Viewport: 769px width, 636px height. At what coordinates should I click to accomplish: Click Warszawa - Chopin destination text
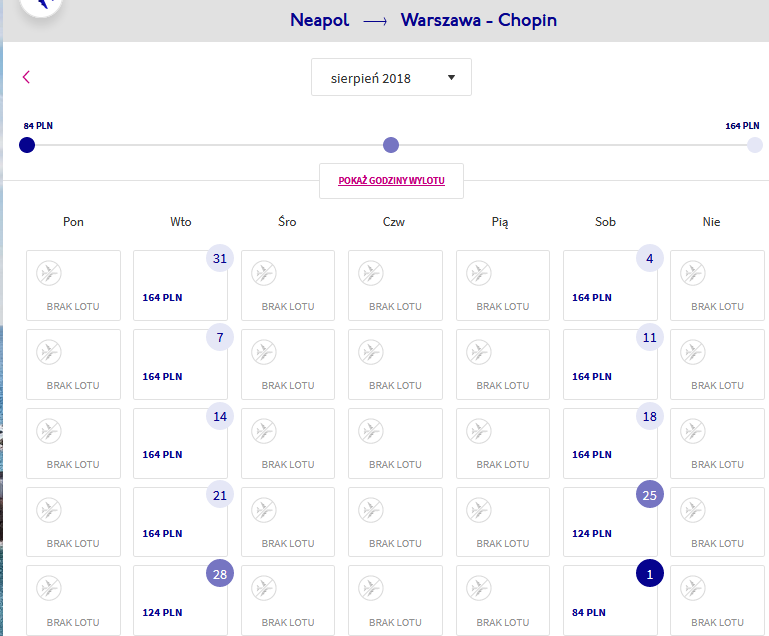[479, 20]
